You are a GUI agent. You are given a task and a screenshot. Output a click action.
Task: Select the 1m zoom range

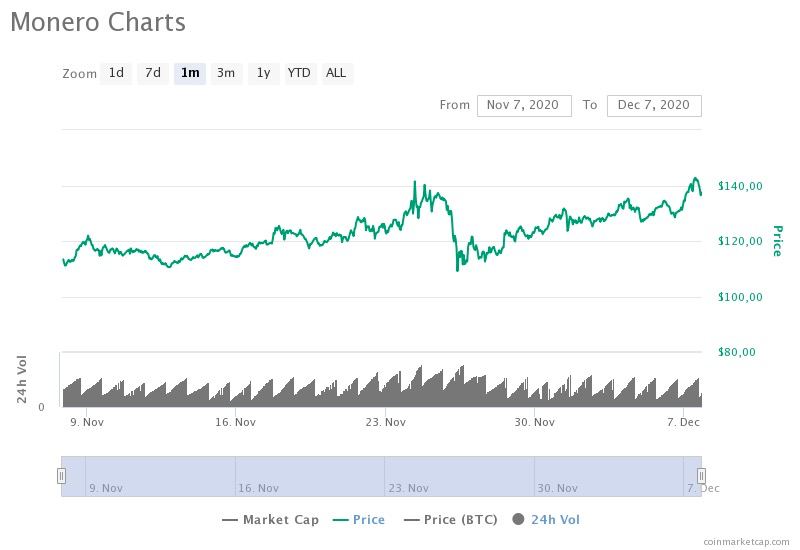pyautogui.click(x=189, y=73)
